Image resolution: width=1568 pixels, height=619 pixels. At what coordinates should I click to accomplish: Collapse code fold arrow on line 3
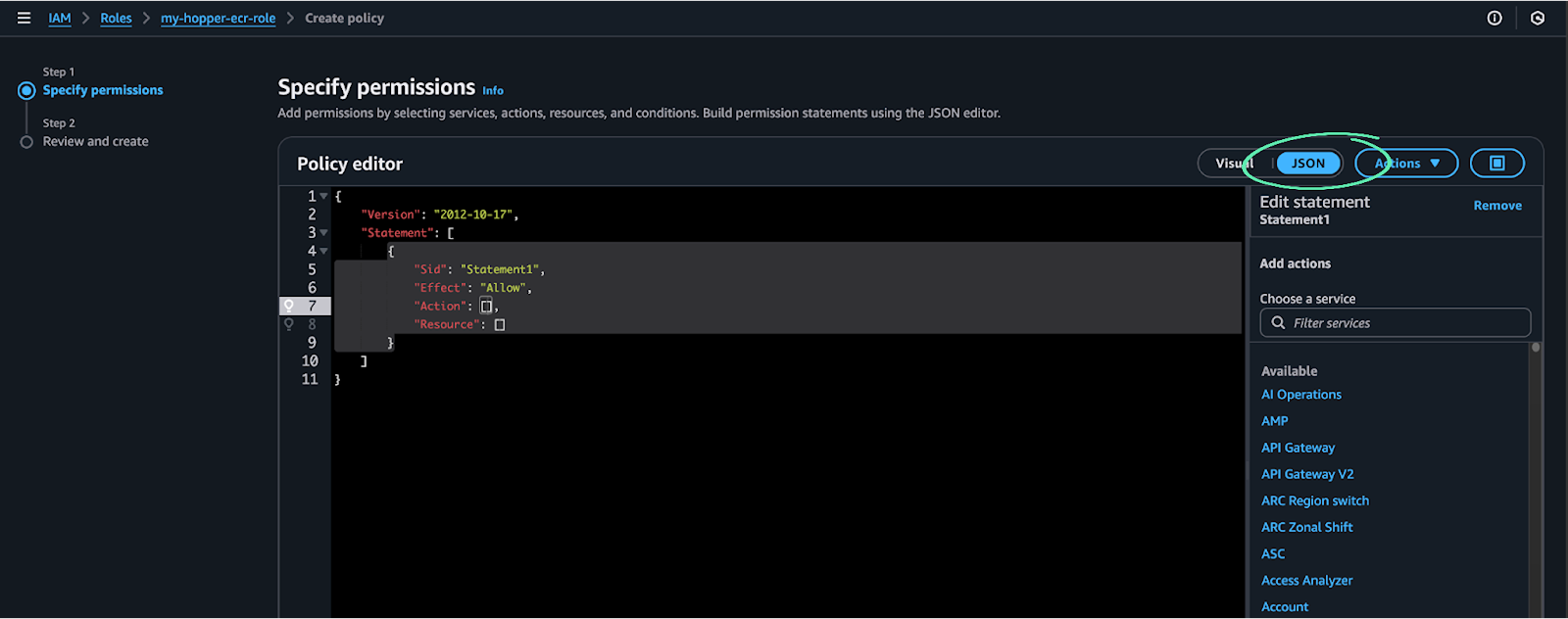click(x=323, y=233)
